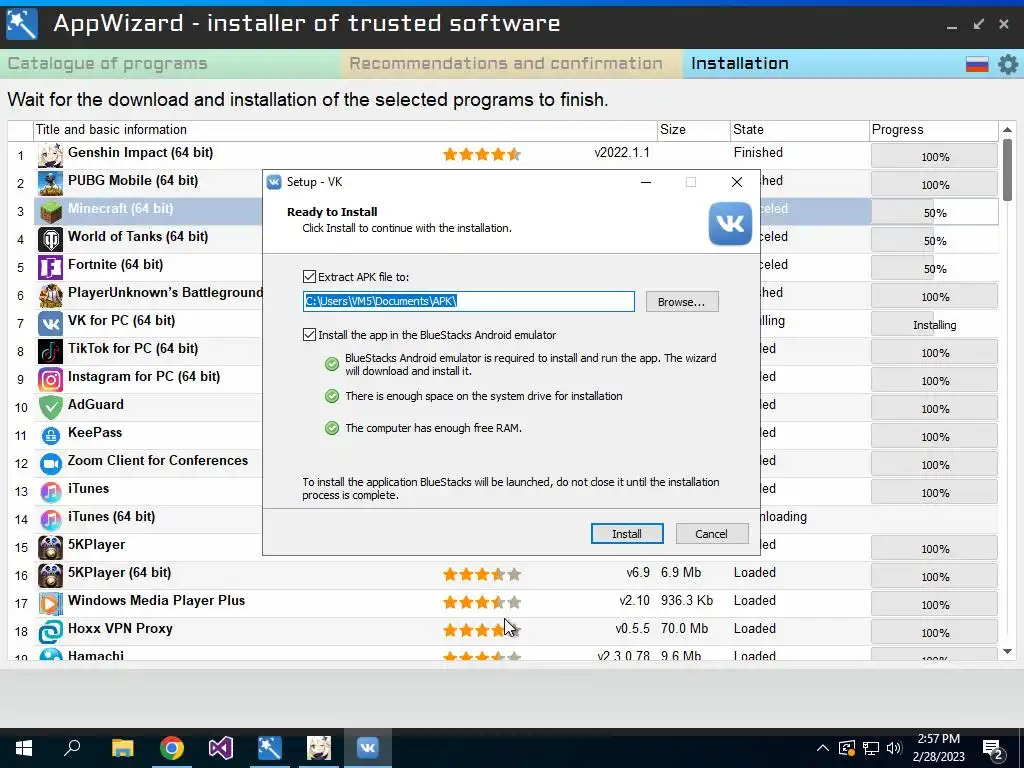
Task: Select the AdGuard row text
Action: click(x=95, y=405)
